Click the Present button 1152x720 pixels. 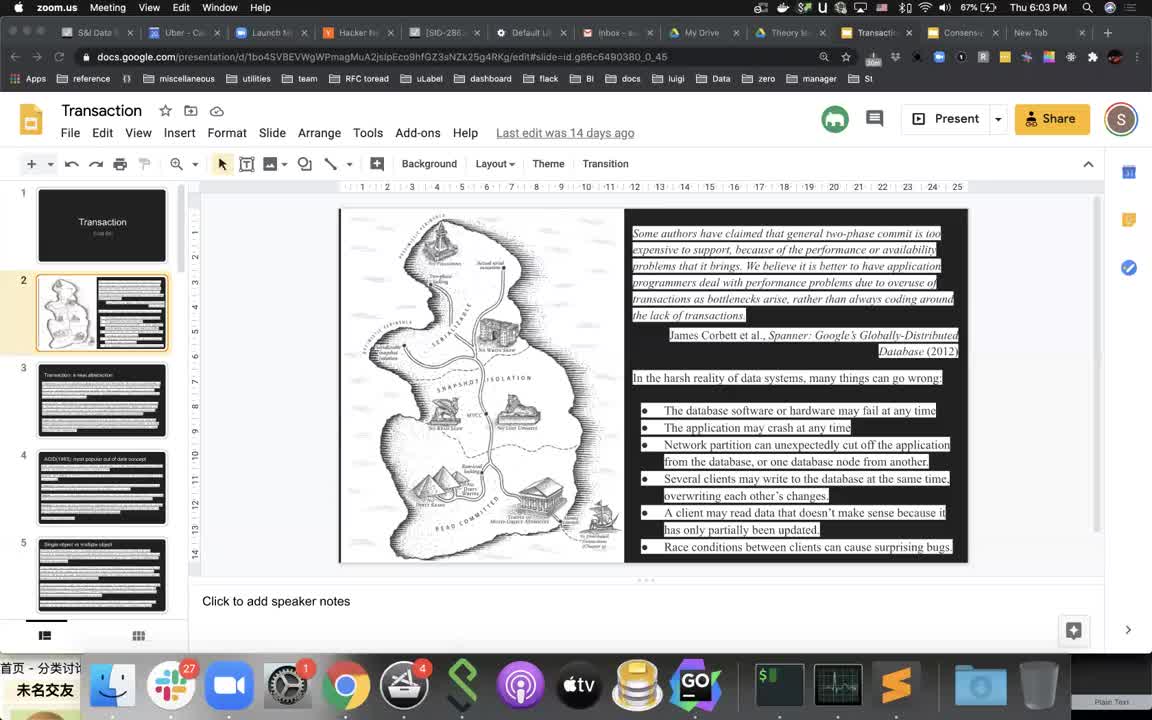click(x=946, y=119)
